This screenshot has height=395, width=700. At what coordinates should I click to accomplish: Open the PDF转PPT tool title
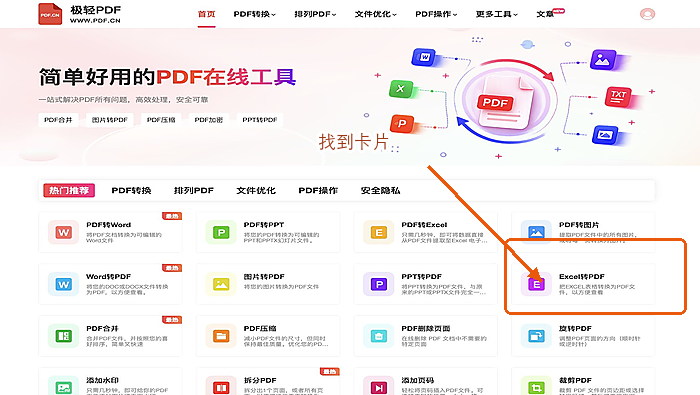point(264,225)
